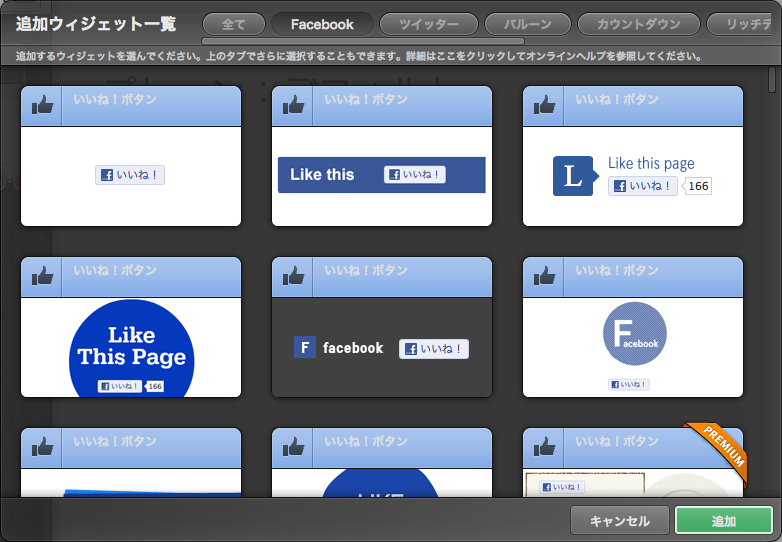
Task: Select the plain いいね！ button widget thumbnail
Action: click(131, 156)
